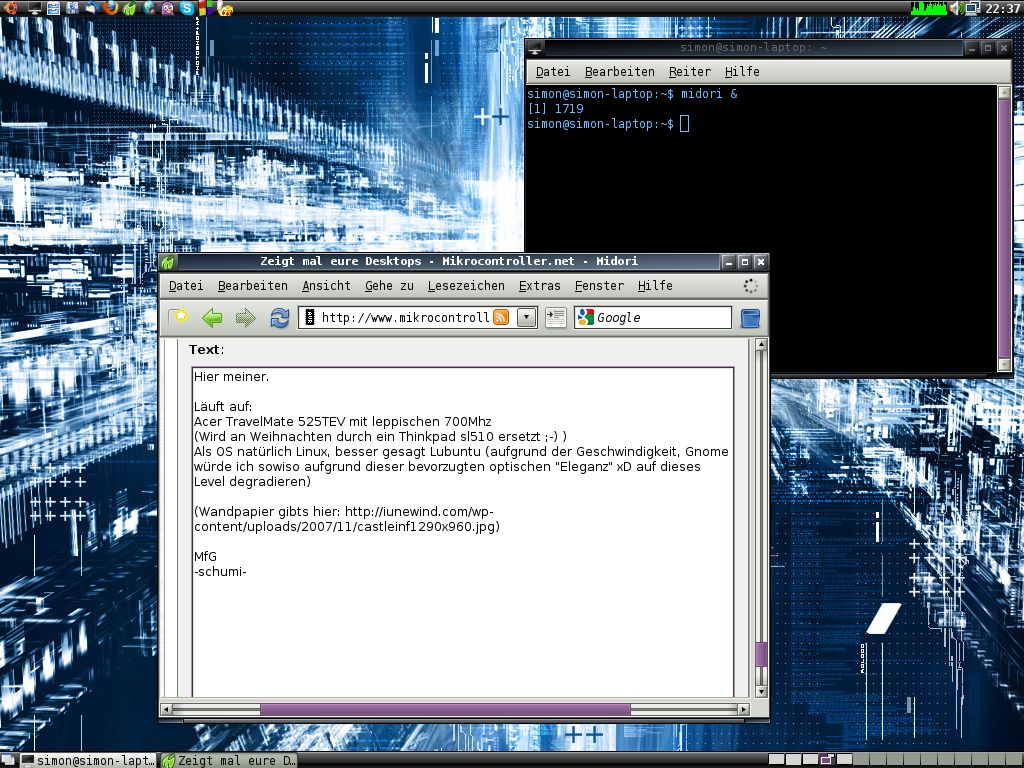Screen dimensions: 1024x768
Task: Open the Lesezeichen menu
Action: click(466, 286)
